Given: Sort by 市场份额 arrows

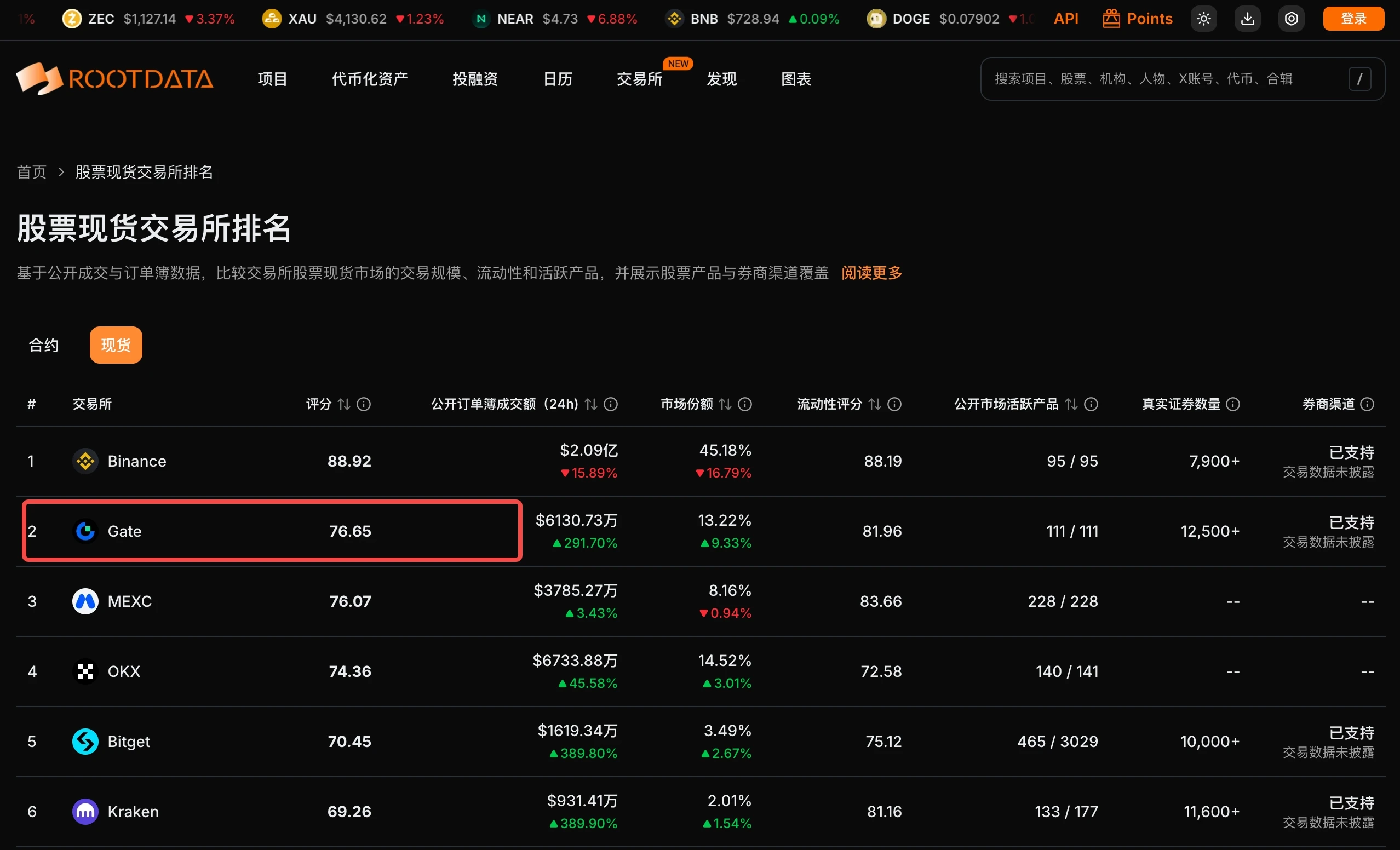Looking at the screenshot, I should (x=725, y=404).
